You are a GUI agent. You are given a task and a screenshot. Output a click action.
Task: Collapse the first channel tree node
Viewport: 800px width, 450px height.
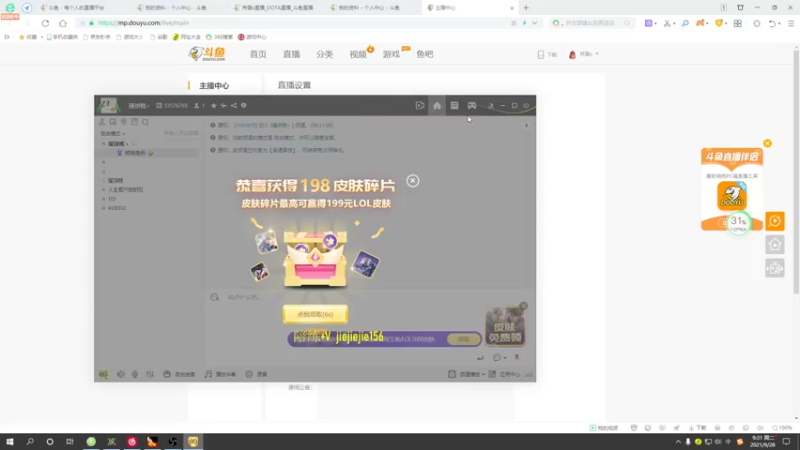point(104,144)
